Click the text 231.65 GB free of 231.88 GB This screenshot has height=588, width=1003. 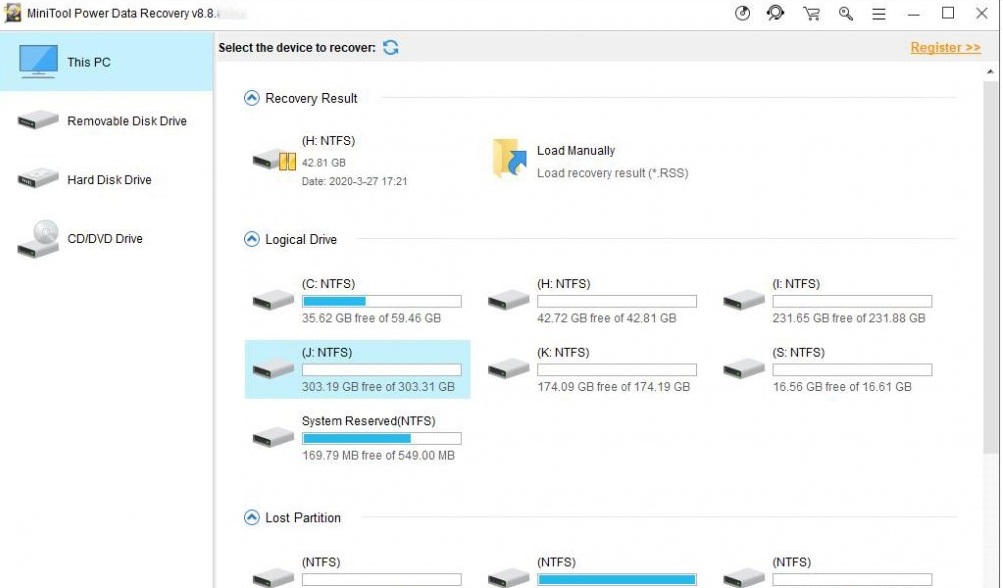point(849,318)
